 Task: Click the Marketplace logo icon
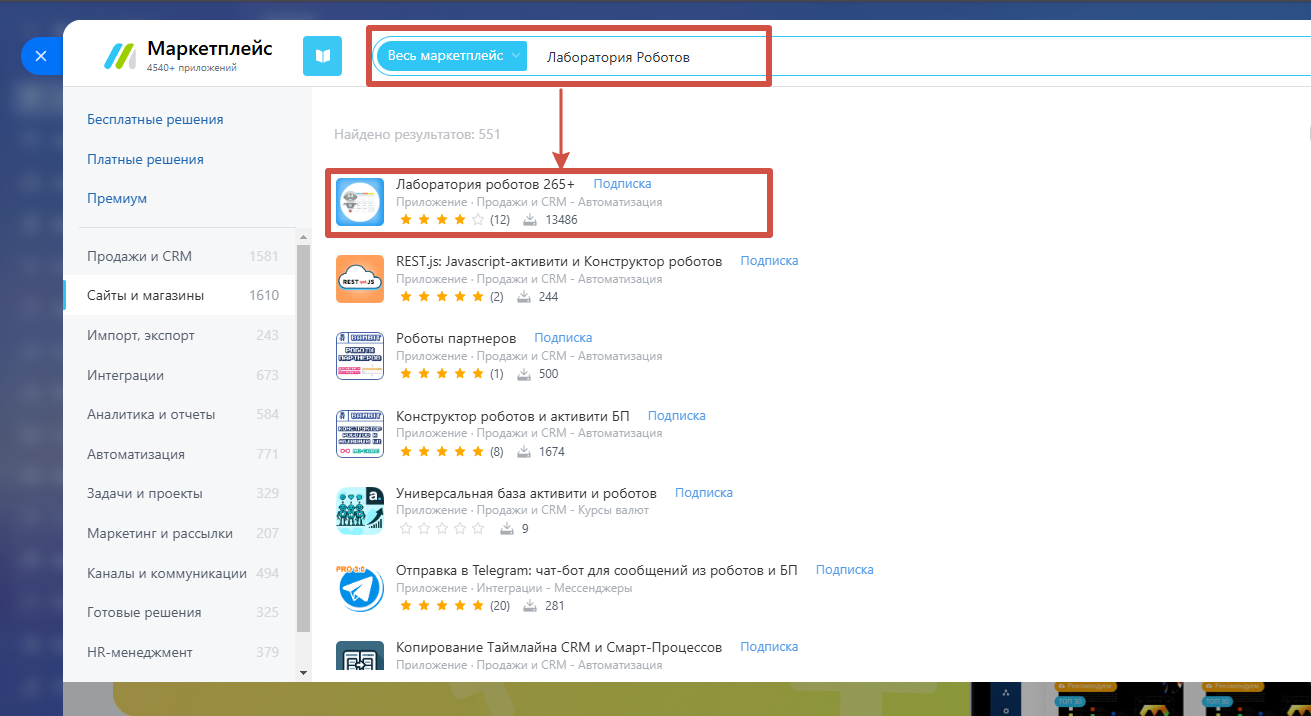pos(120,56)
